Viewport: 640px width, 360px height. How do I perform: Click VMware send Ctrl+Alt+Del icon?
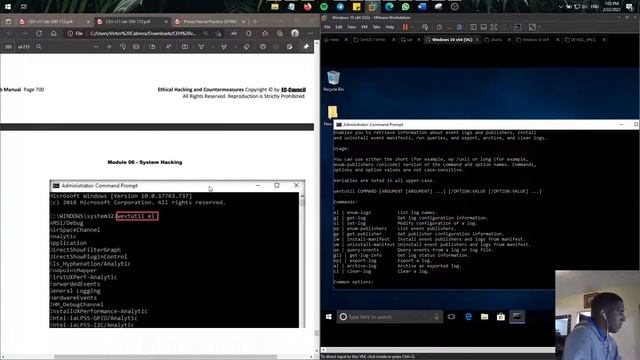[x=425, y=27]
